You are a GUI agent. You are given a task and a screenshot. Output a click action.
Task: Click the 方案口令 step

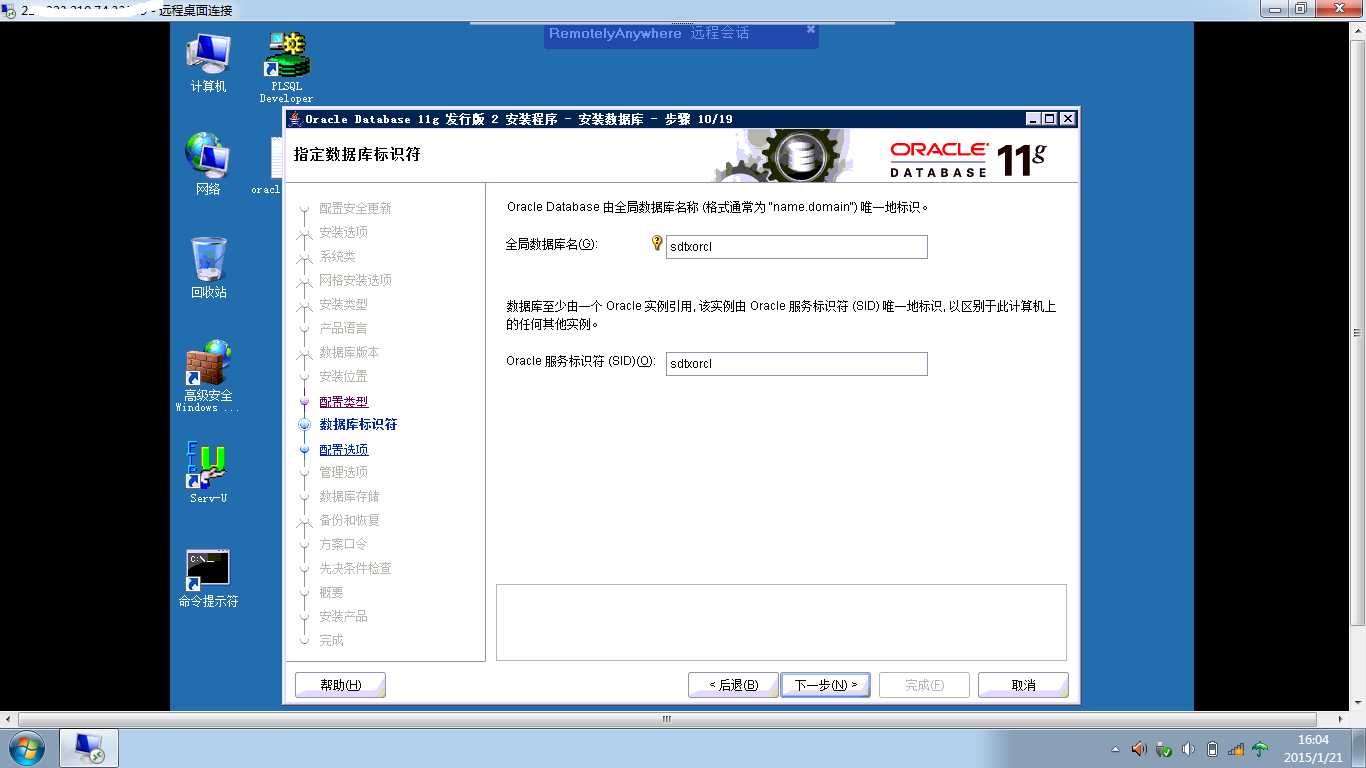(344, 545)
